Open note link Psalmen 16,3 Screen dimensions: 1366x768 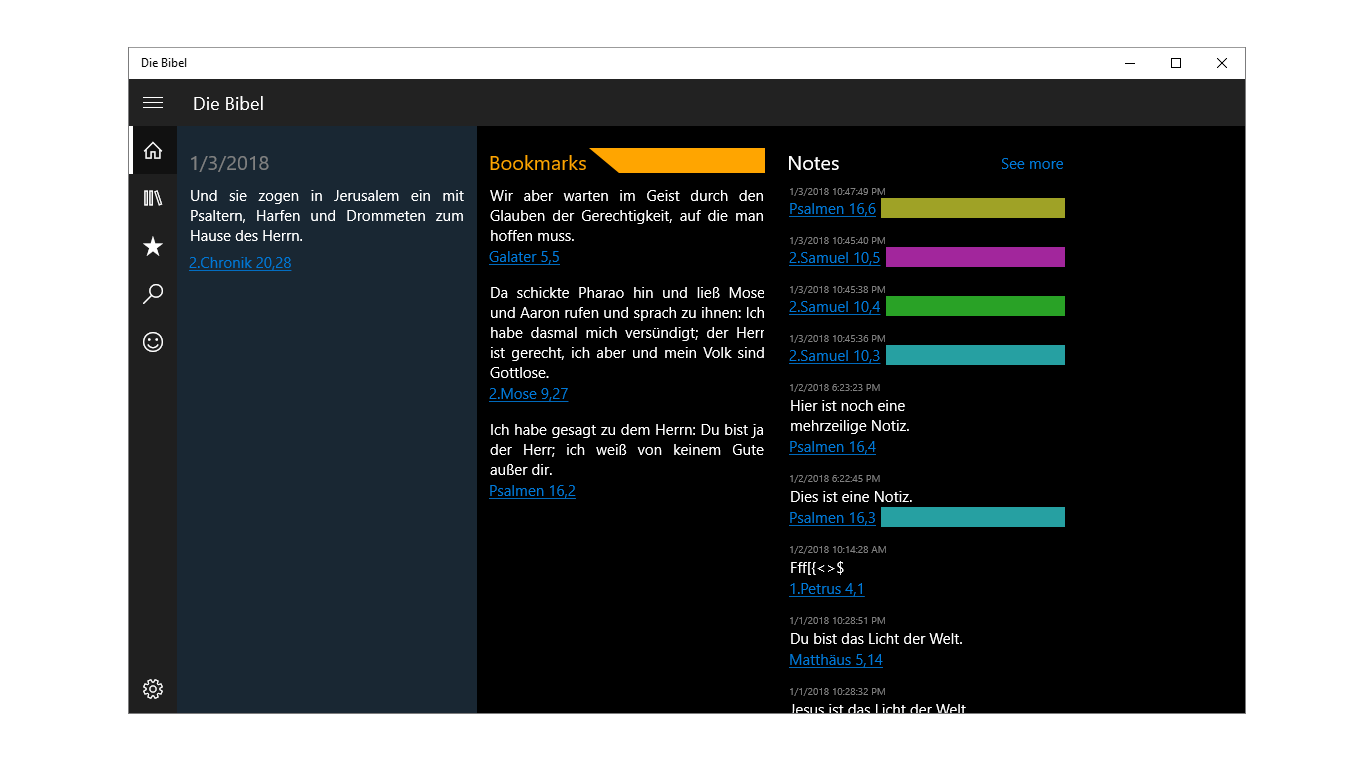(x=832, y=518)
